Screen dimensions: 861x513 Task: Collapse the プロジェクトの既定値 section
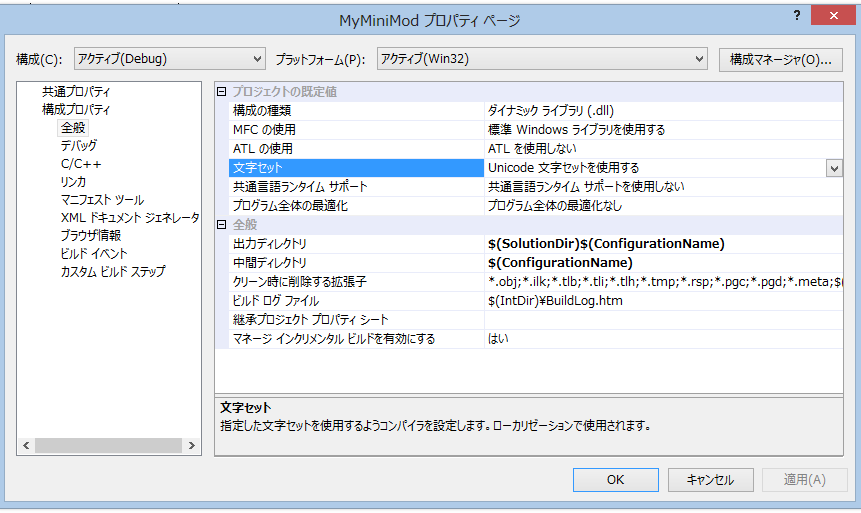[x=223, y=92]
